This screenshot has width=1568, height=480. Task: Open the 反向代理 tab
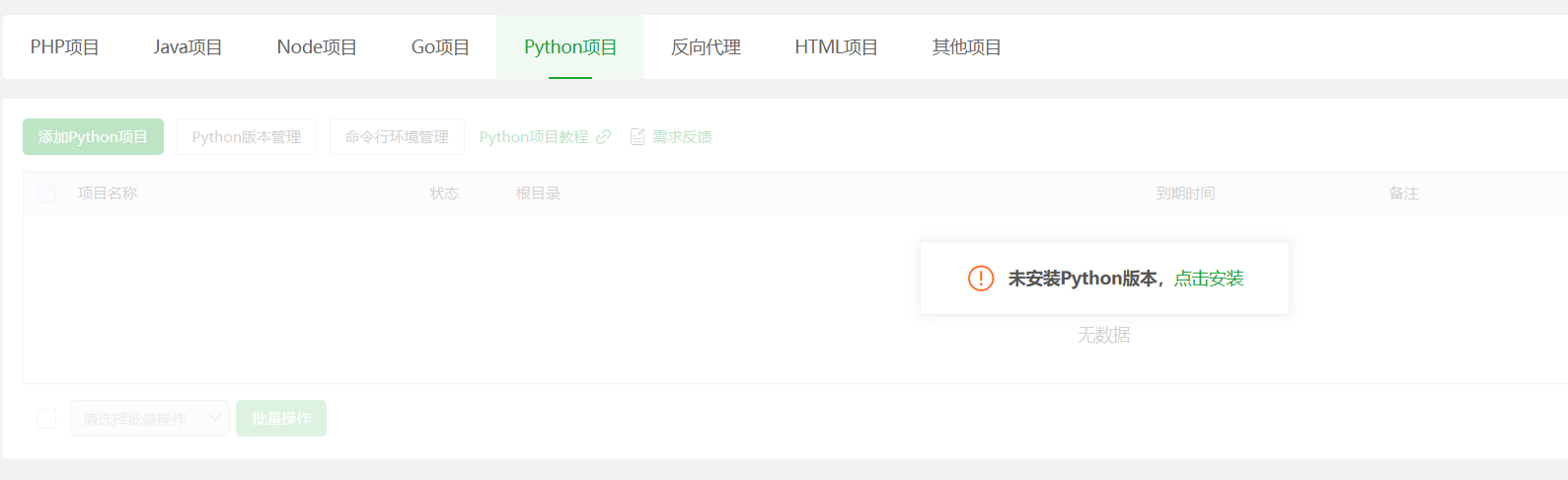pos(706,47)
